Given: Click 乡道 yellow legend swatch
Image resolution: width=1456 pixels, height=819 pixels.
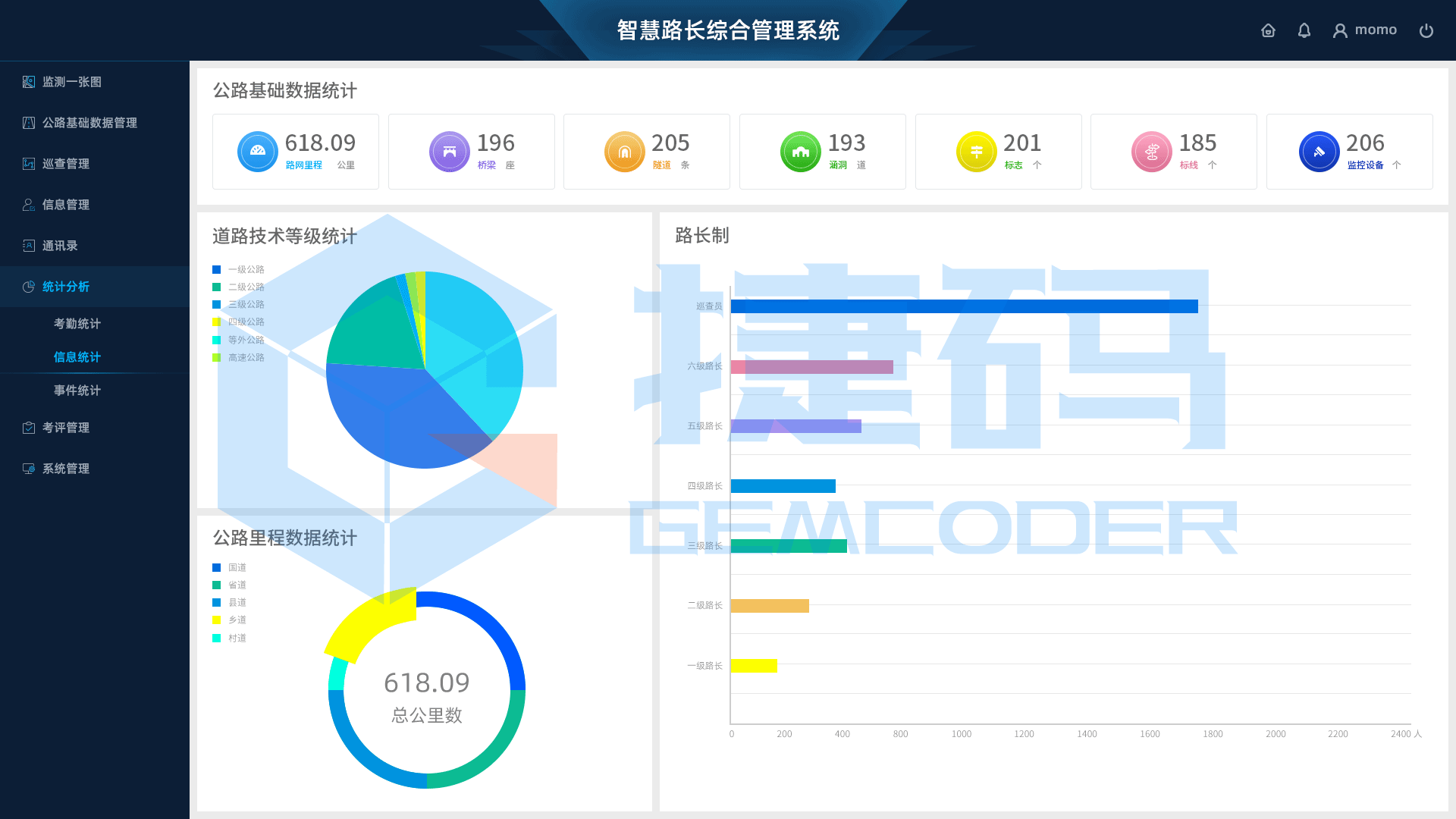Looking at the screenshot, I should pos(216,620).
